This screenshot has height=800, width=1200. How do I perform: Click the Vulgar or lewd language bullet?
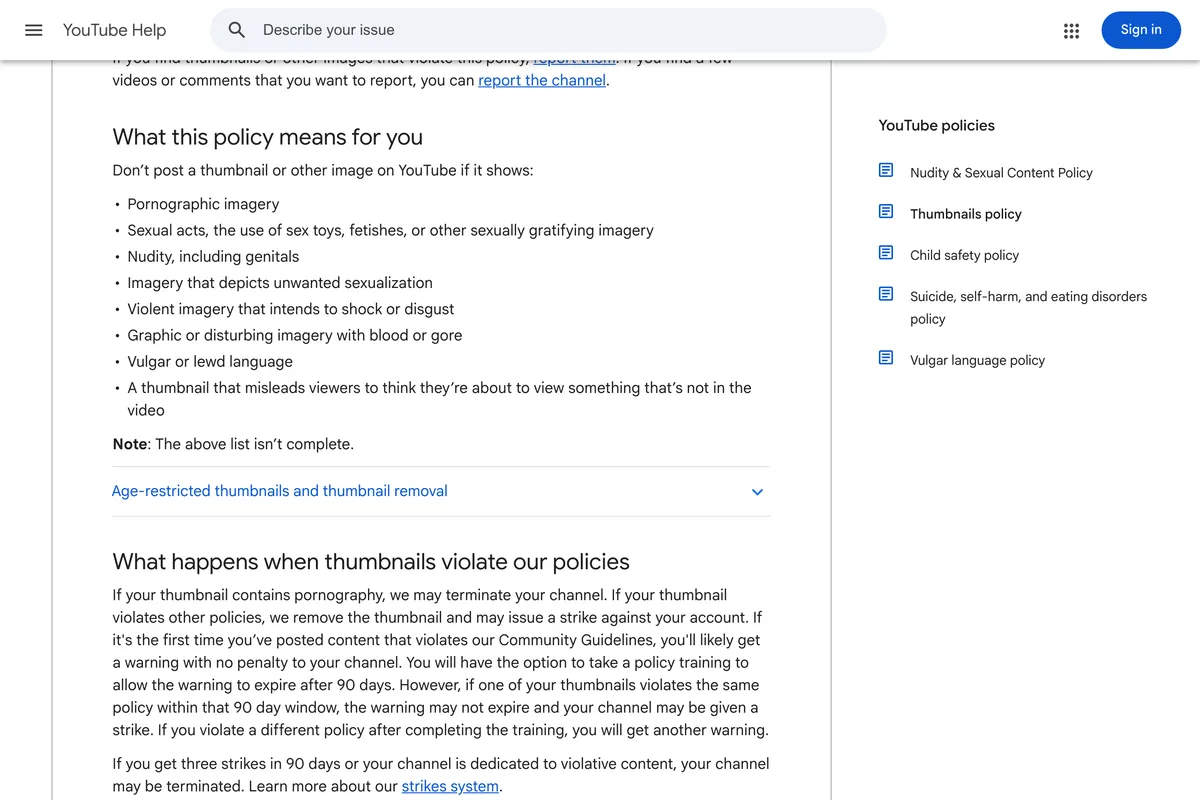pyautogui.click(x=210, y=361)
